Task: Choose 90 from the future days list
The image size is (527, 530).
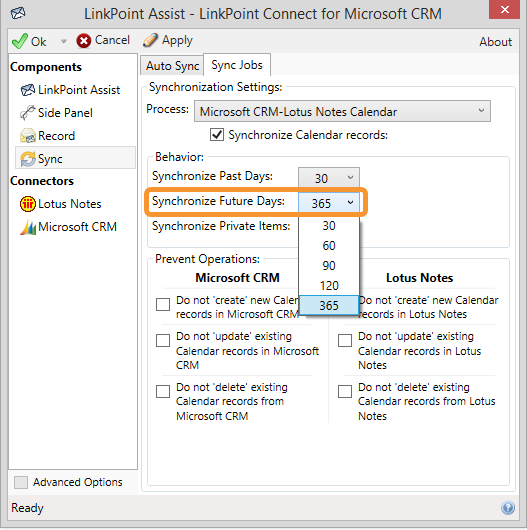Action: click(x=329, y=265)
